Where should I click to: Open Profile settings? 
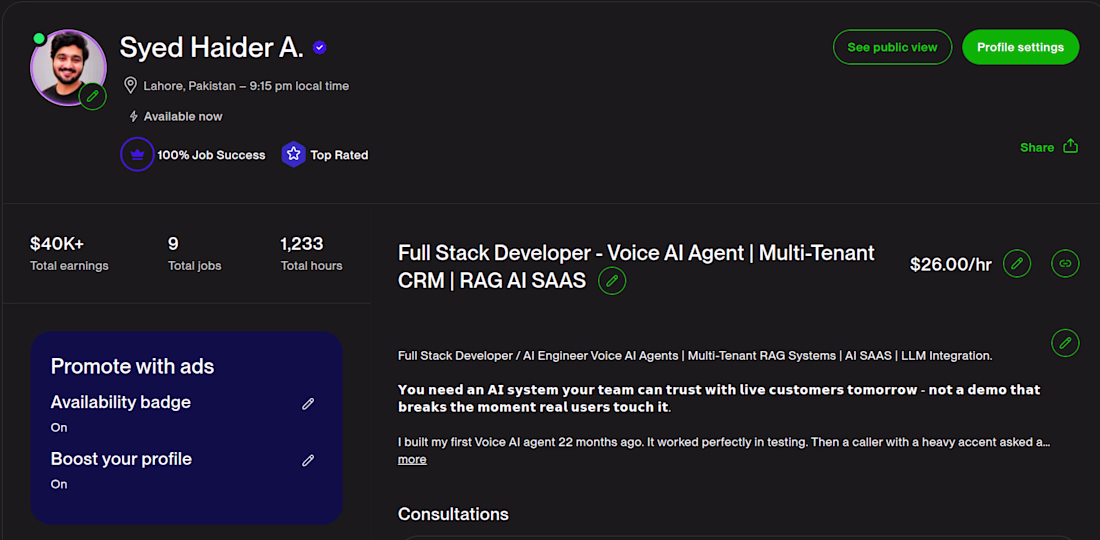tap(1021, 47)
